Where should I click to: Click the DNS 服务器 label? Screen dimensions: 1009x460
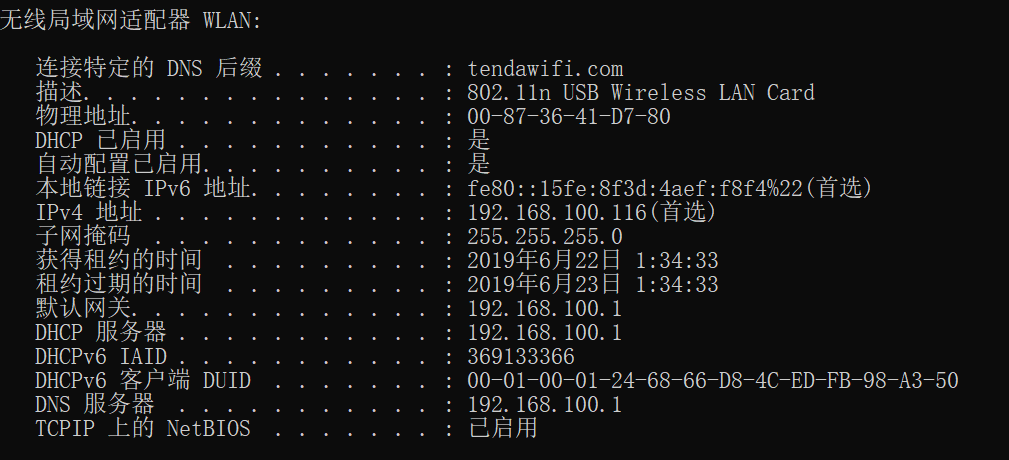[95, 405]
